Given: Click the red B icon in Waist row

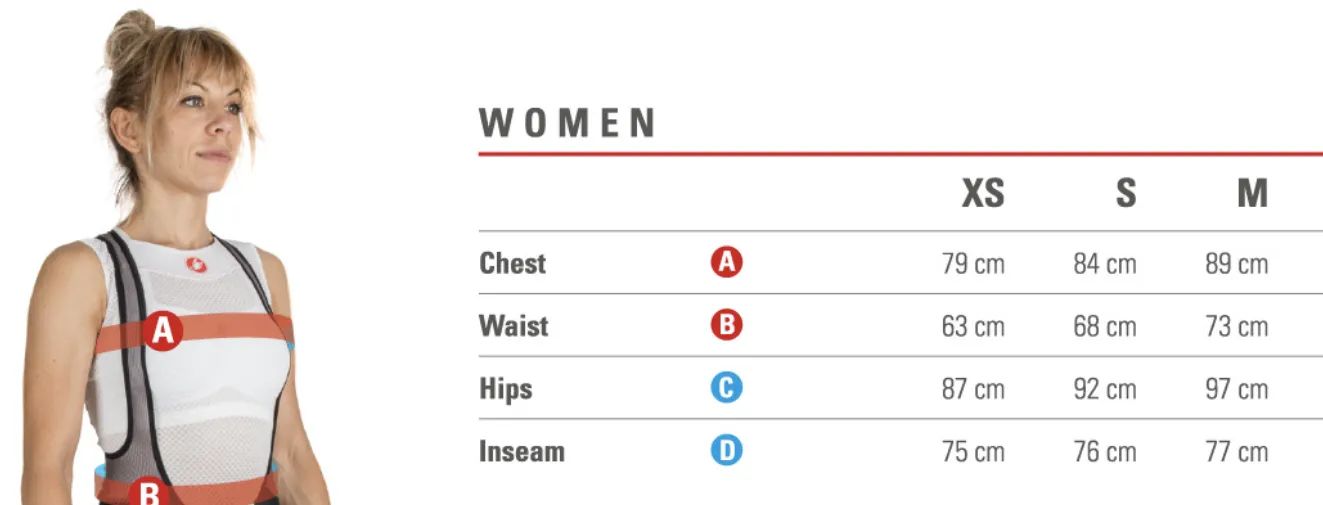Looking at the screenshot, I should (x=727, y=325).
